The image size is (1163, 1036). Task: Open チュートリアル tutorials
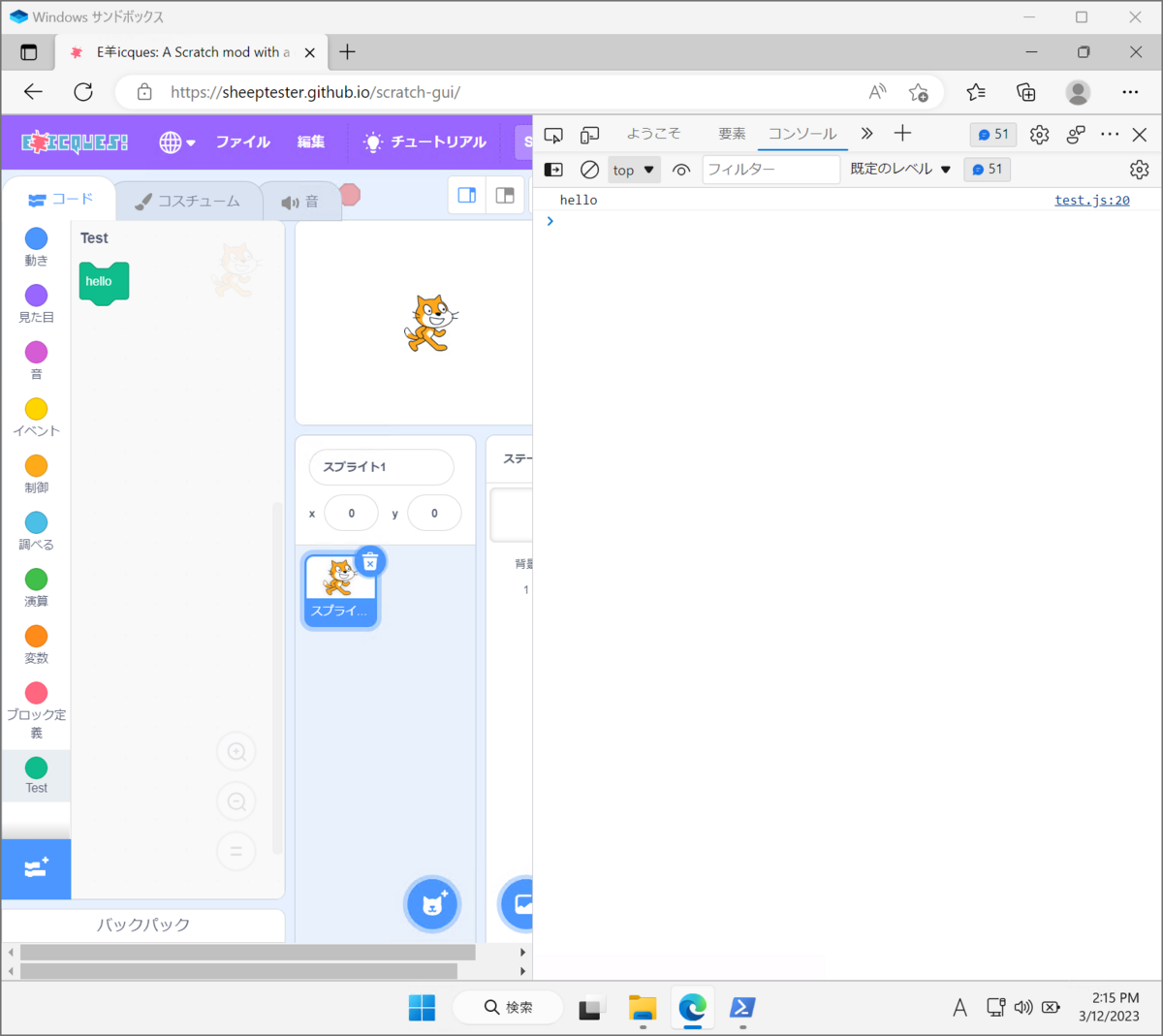point(424,141)
